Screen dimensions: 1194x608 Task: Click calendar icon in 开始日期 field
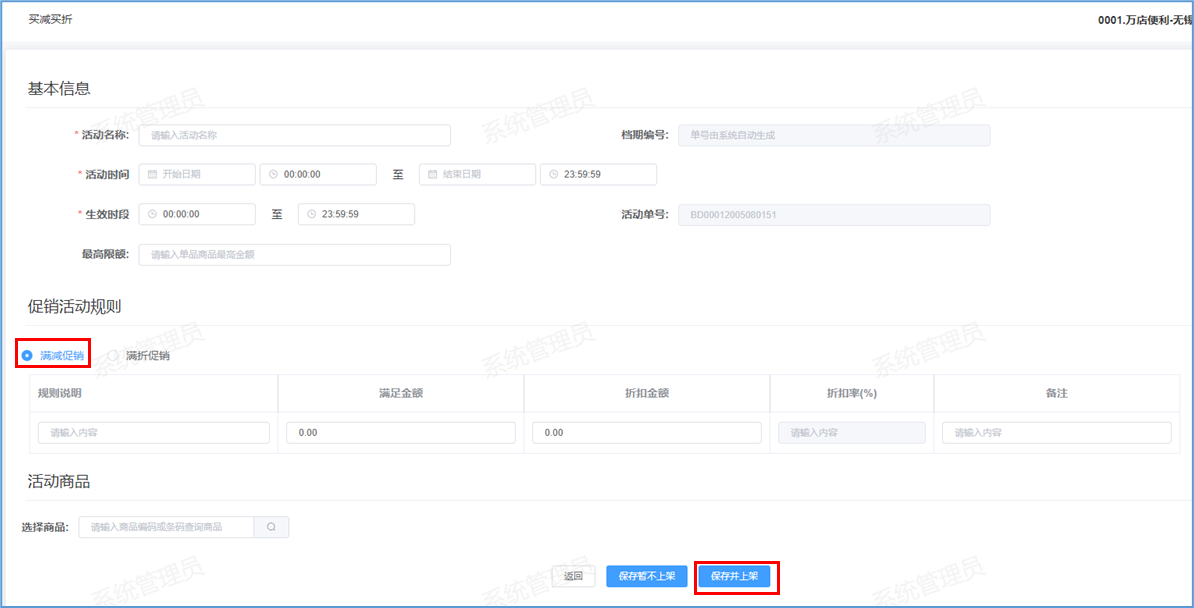click(152, 174)
